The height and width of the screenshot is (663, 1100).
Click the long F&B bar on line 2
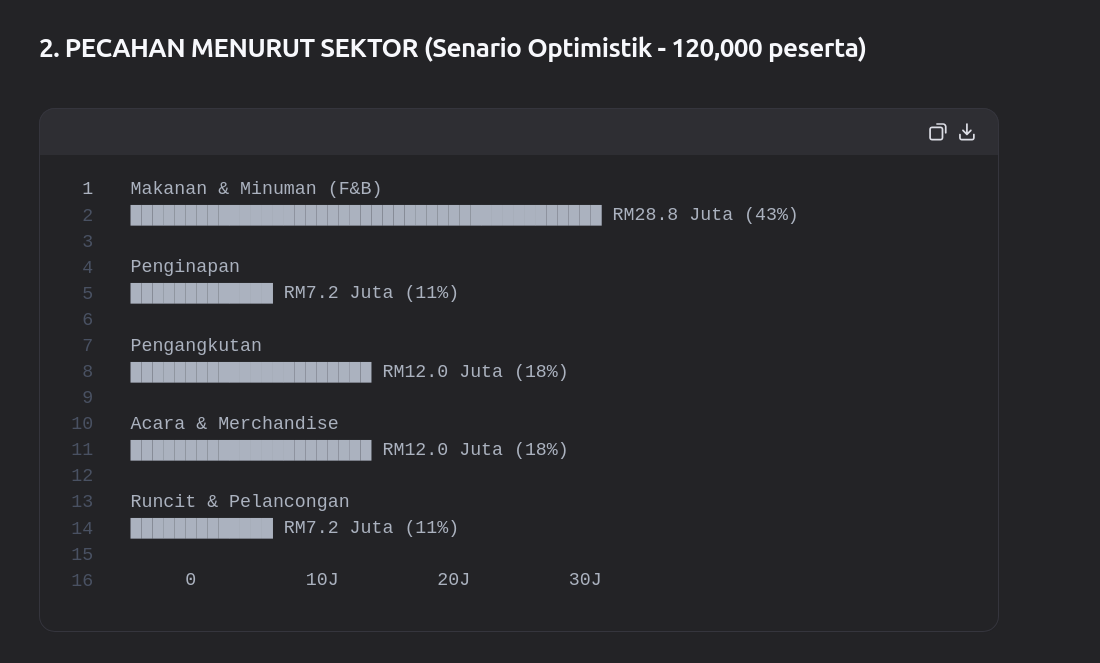[x=366, y=215]
